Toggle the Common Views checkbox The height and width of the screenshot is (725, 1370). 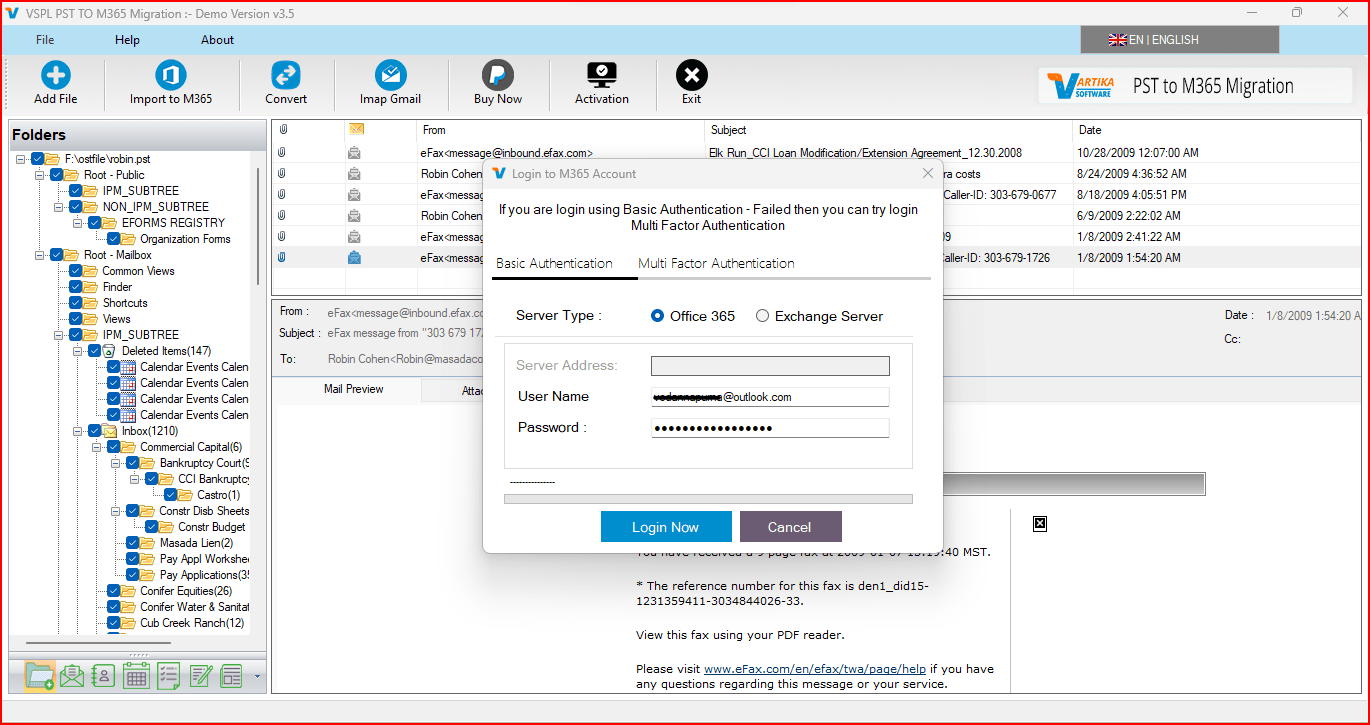pyautogui.click(x=76, y=271)
